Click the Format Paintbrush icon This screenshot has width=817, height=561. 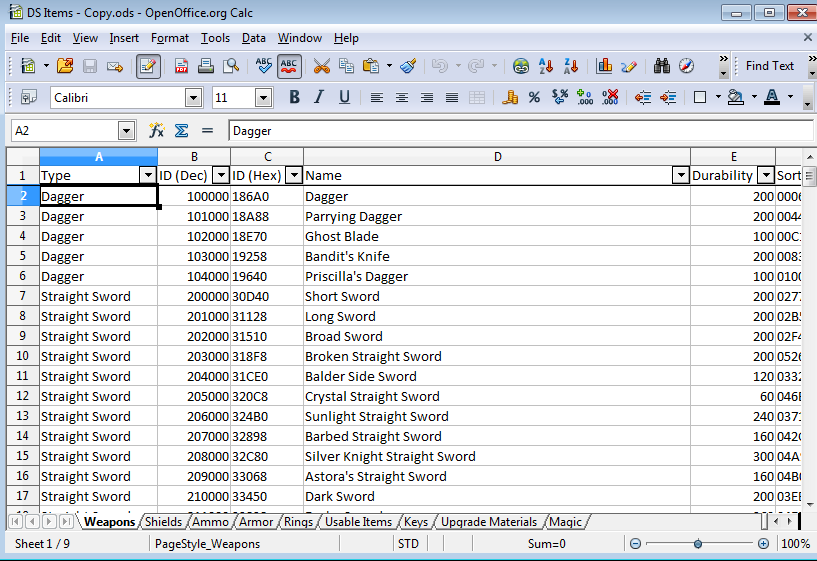point(408,66)
